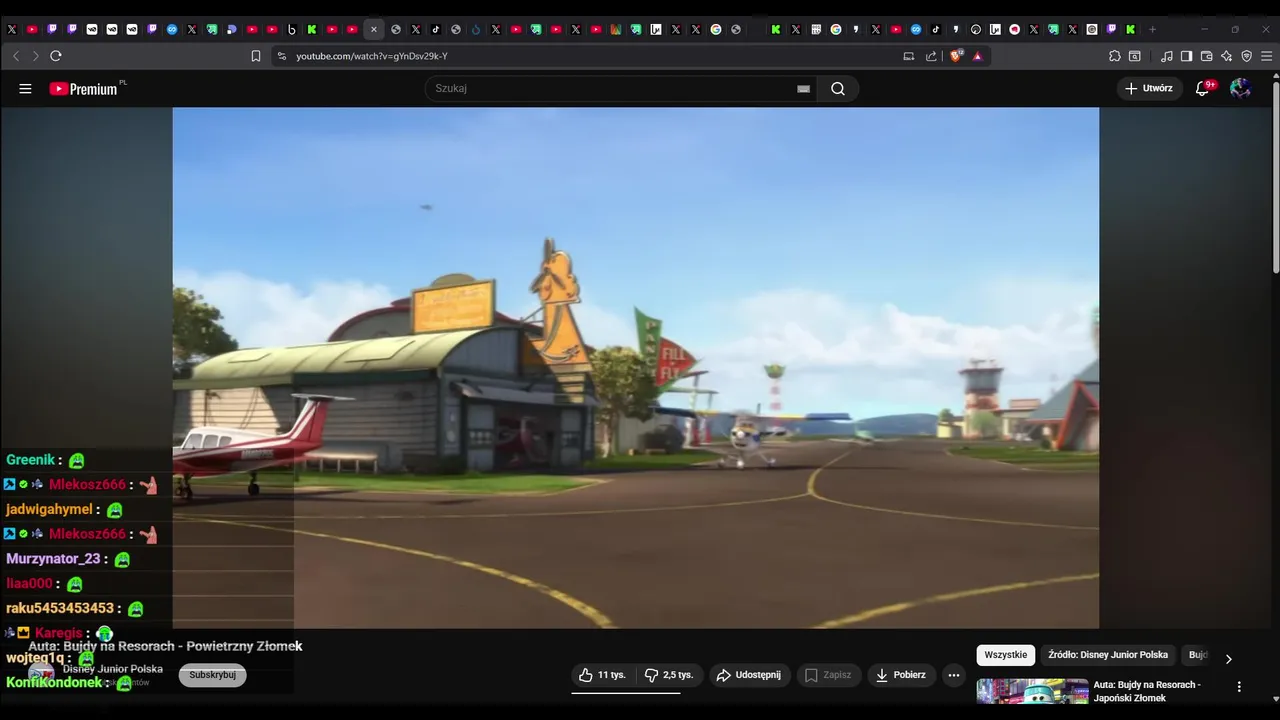Dislike the video with 2,5 tys. button
Viewport: 1280px width, 720px height.
point(669,675)
